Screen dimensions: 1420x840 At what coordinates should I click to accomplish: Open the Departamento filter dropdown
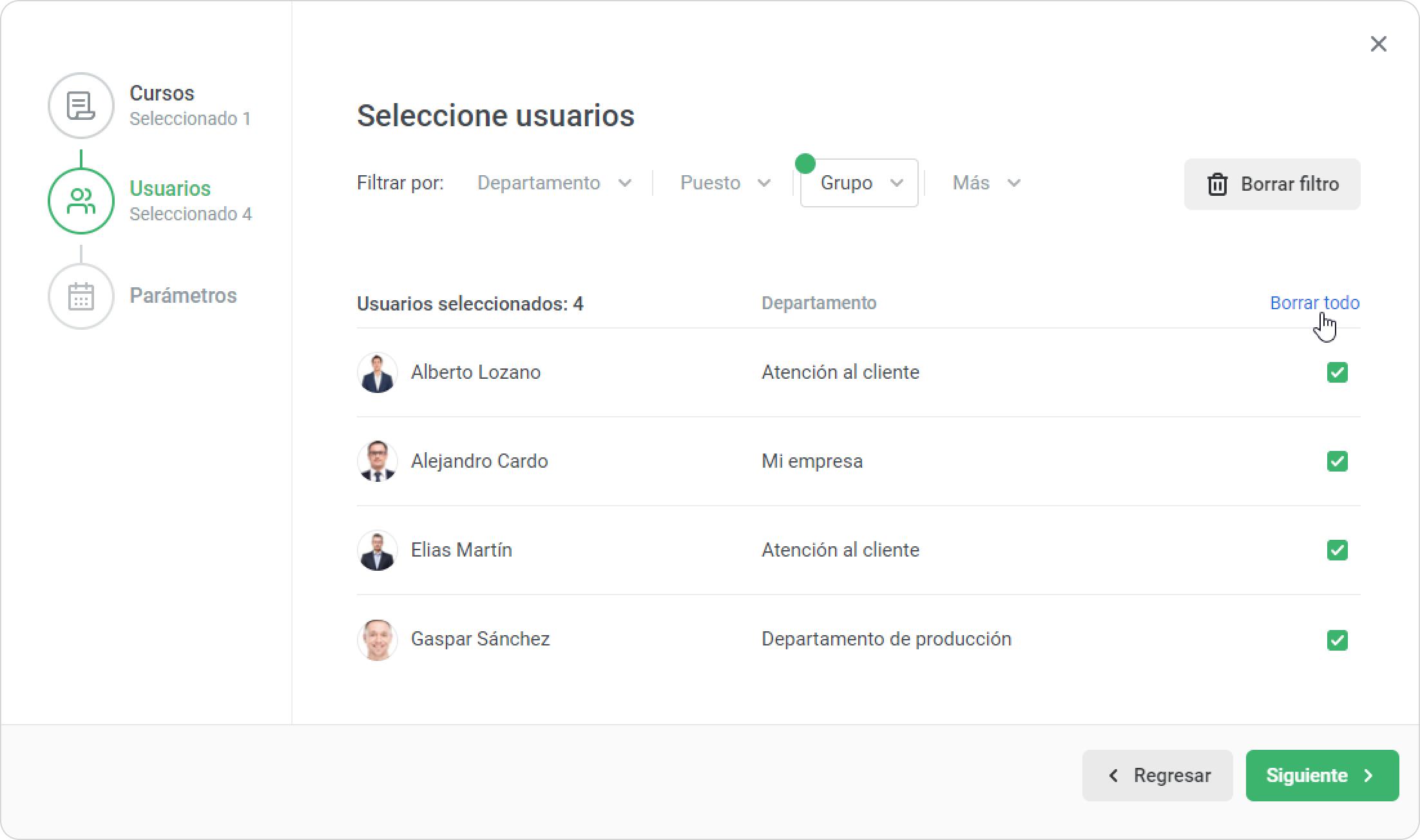coord(553,183)
